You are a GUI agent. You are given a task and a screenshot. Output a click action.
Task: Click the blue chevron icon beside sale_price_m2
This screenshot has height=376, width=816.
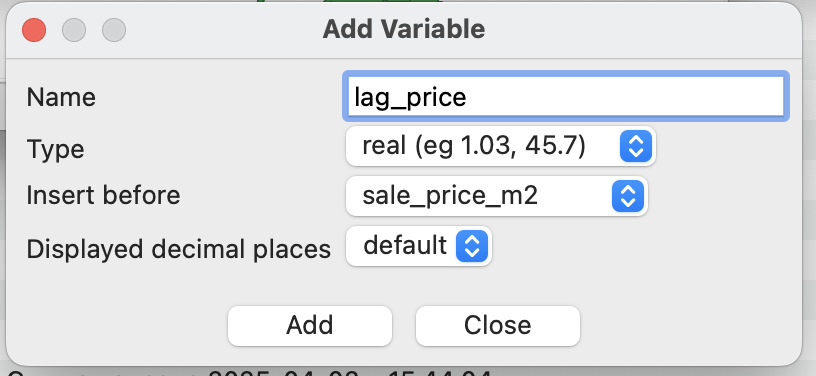pos(628,196)
